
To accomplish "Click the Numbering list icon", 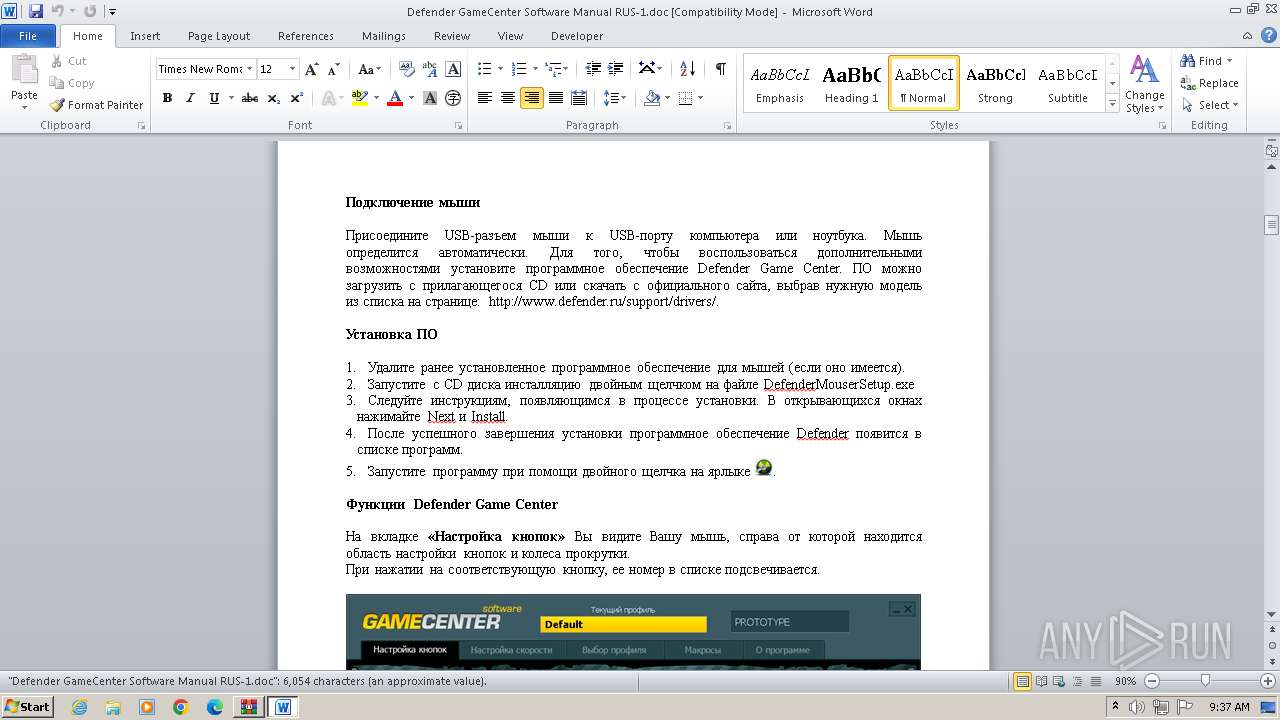I will tap(519, 69).
